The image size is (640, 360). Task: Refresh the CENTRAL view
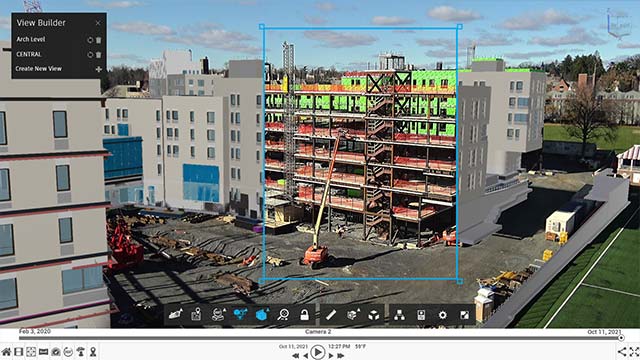click(x=90, y=55)
